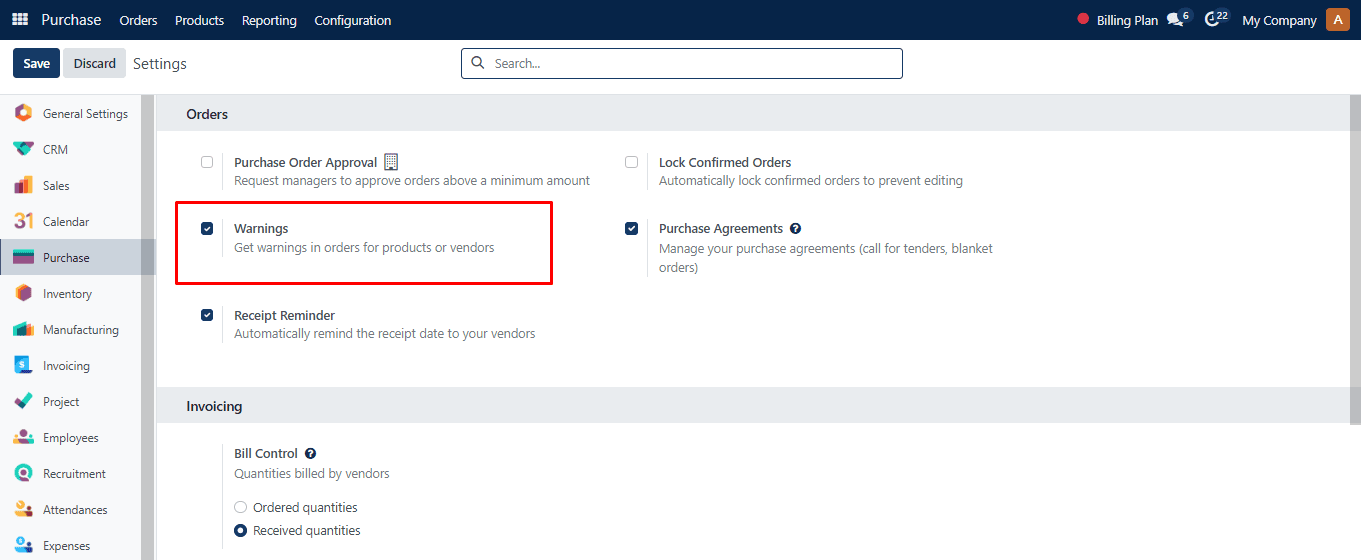Click the Receipt Reminder setting label

point(284,315)
